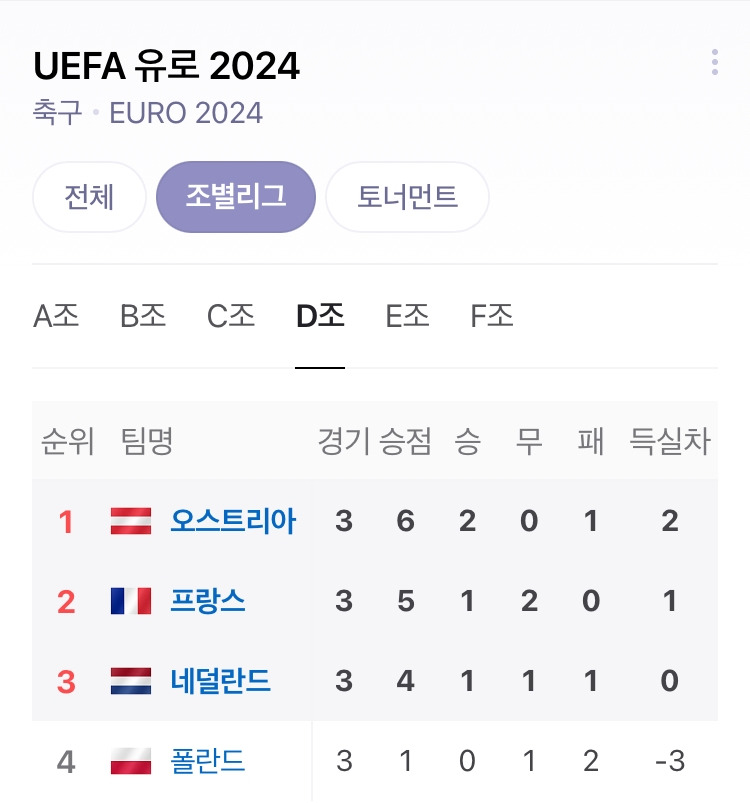The height and width of the screenshot is (803, 750).
Task: Click the UEFA 유로 2024 title
Action: point(166,66)
